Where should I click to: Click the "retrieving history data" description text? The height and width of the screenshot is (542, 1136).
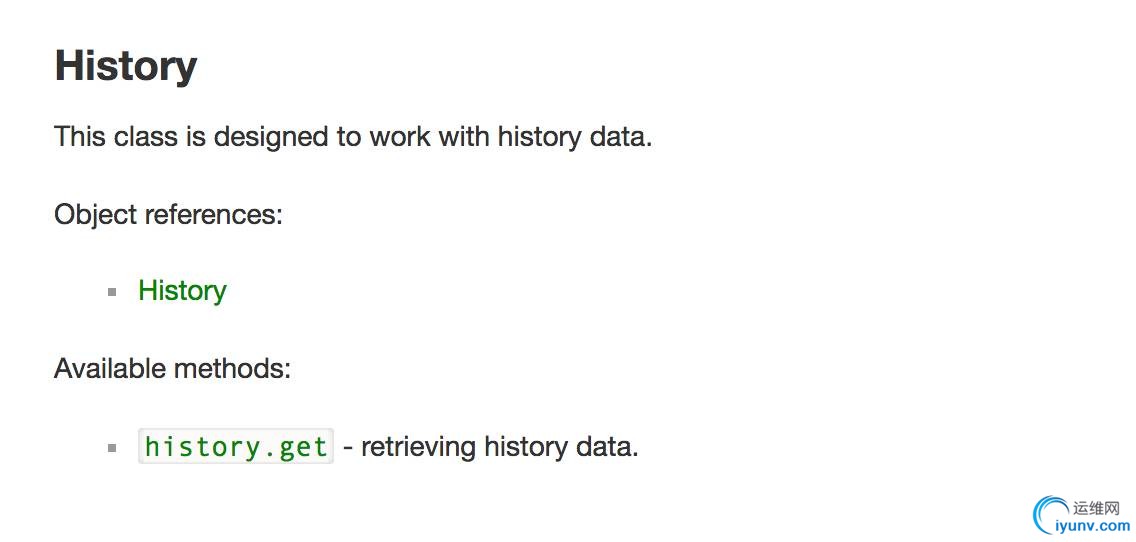pos(499,447)
